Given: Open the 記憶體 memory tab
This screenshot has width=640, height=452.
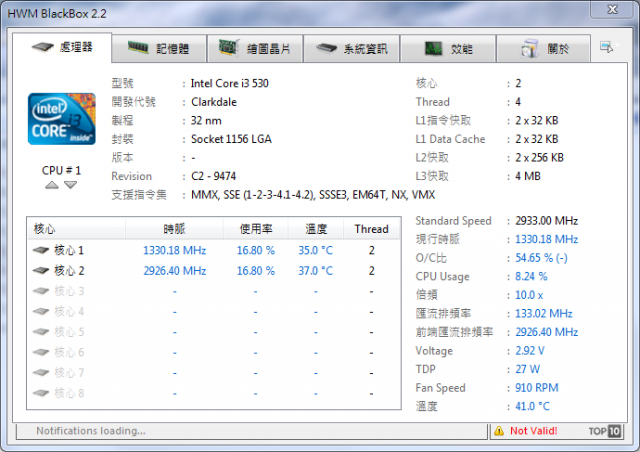Looking at the screenshot, I should tap(159, 49).
